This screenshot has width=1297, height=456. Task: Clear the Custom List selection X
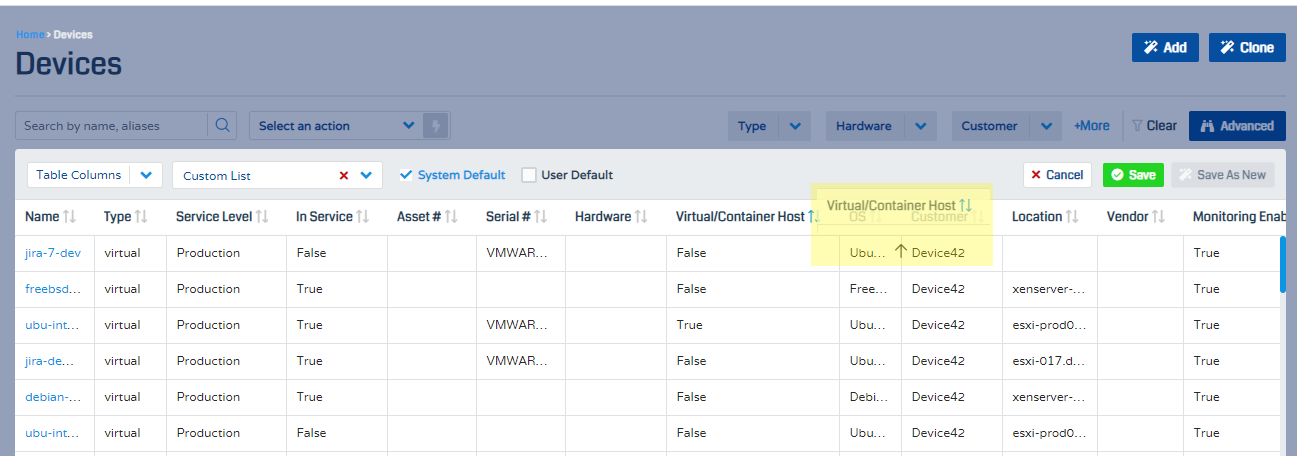343,175
